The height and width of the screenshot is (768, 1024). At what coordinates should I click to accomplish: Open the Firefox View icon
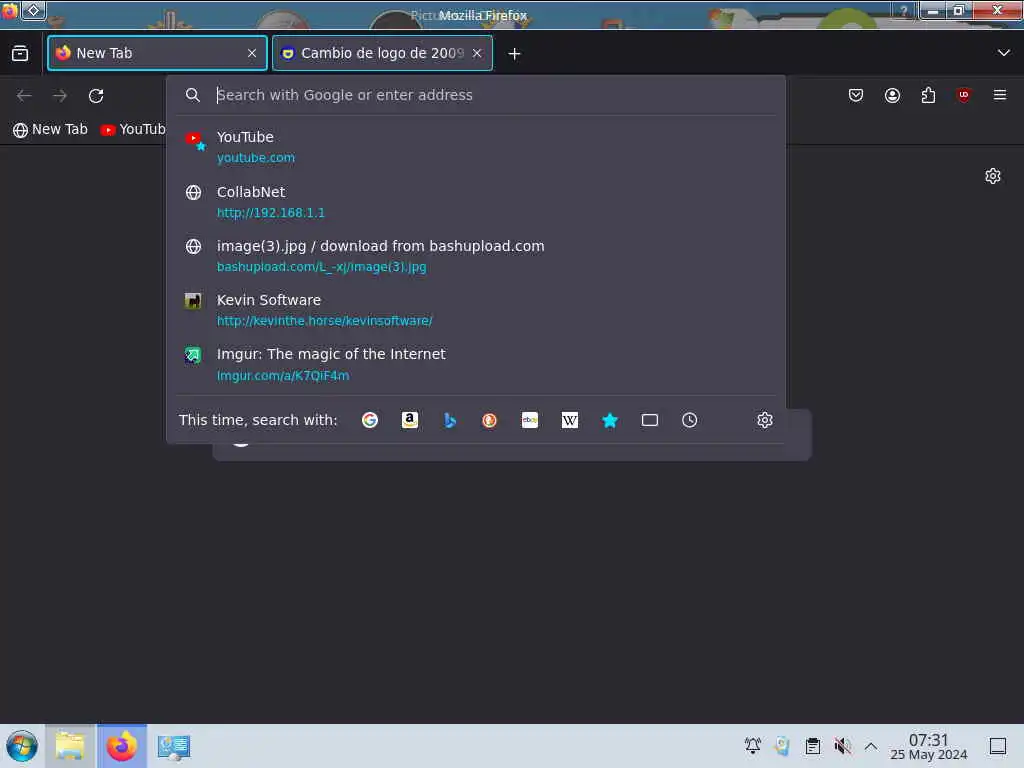20,54
